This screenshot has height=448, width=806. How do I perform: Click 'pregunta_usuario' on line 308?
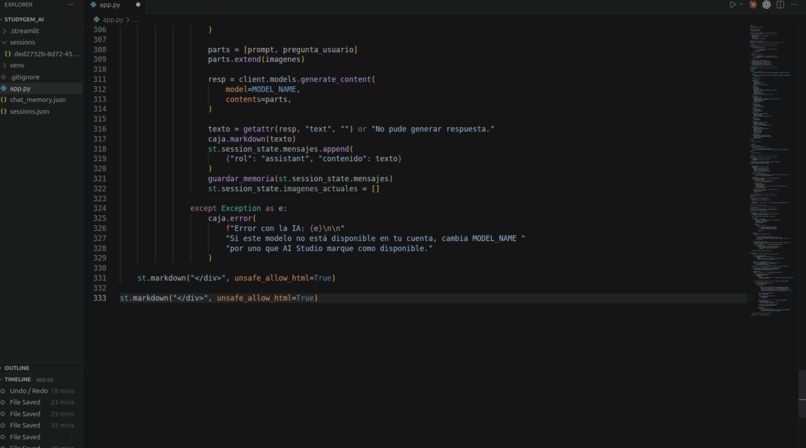(318, 50)
